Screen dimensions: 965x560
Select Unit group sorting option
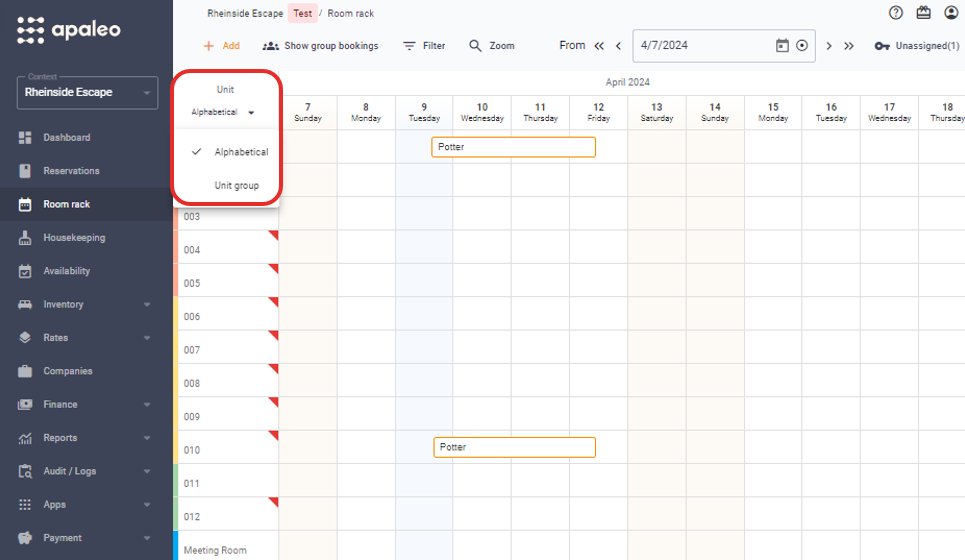236,185
